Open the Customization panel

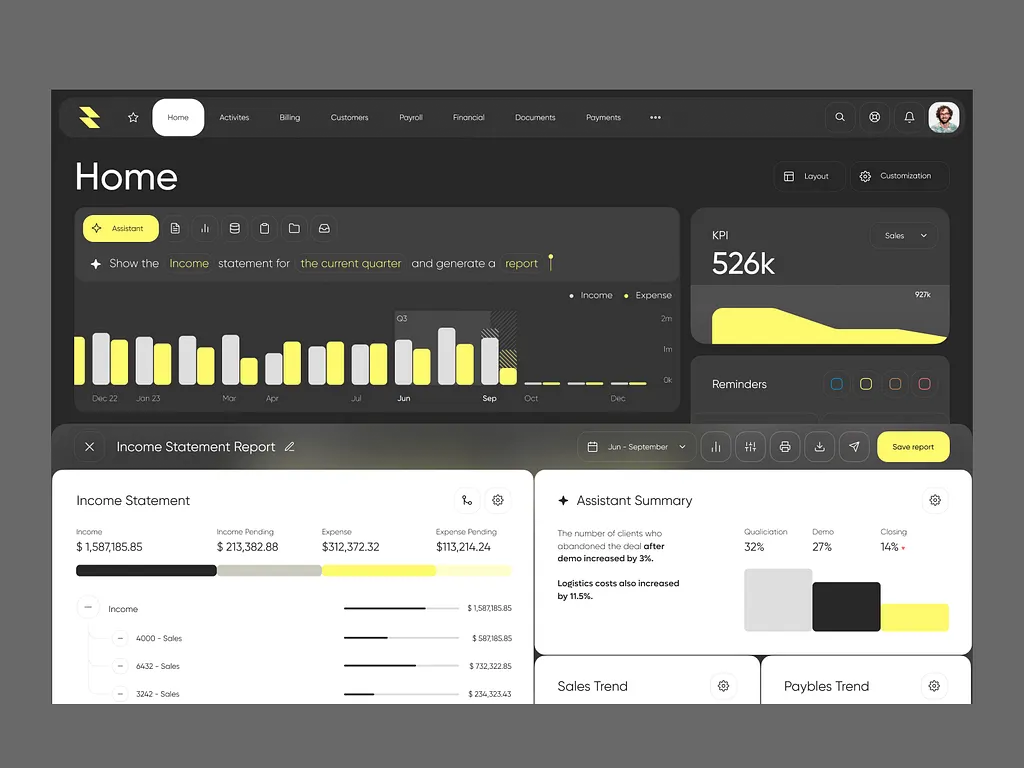tap(899, 176)
